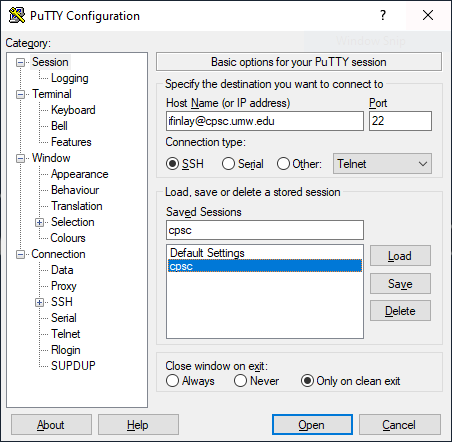This screenshot has height=442, width=452.
Task: Load the selected saved session
Action: tap(400, 256)
